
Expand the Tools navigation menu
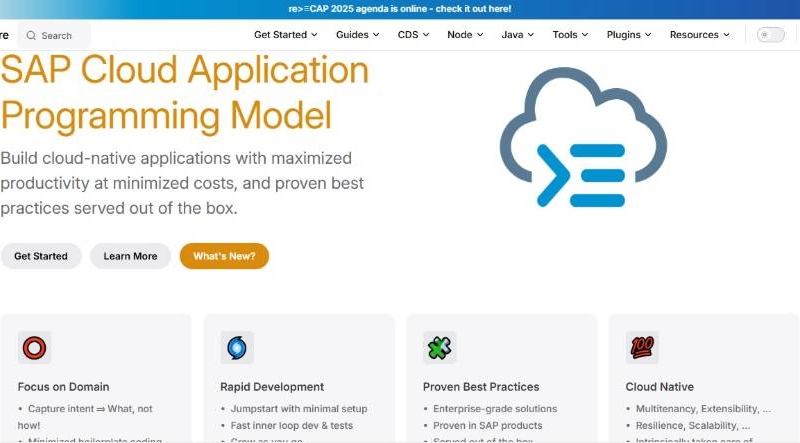[570, 35]
